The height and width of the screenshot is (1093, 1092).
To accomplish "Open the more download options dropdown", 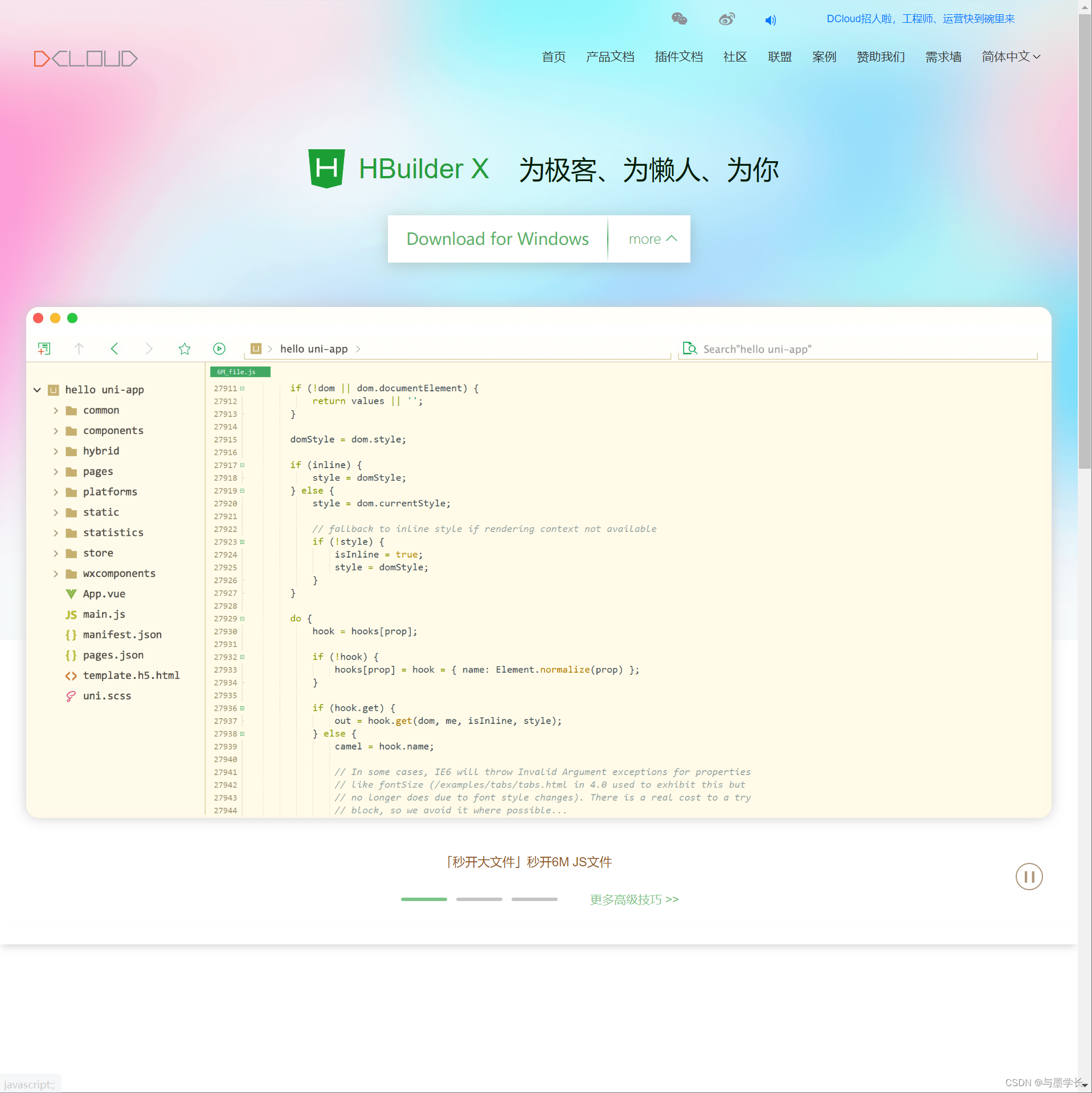I will (x=652, y=239).
